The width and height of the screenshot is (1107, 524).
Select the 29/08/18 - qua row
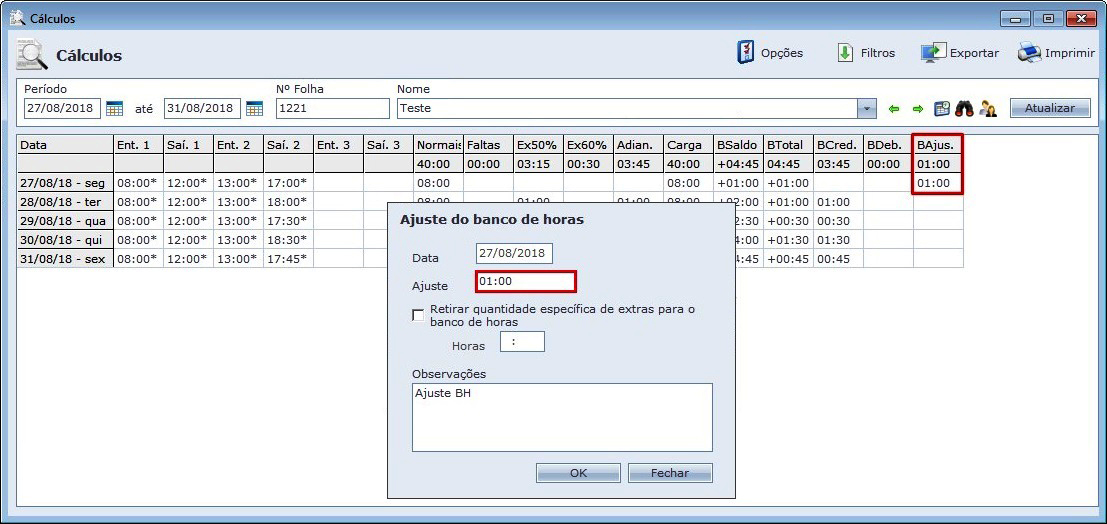coord(65,221)
